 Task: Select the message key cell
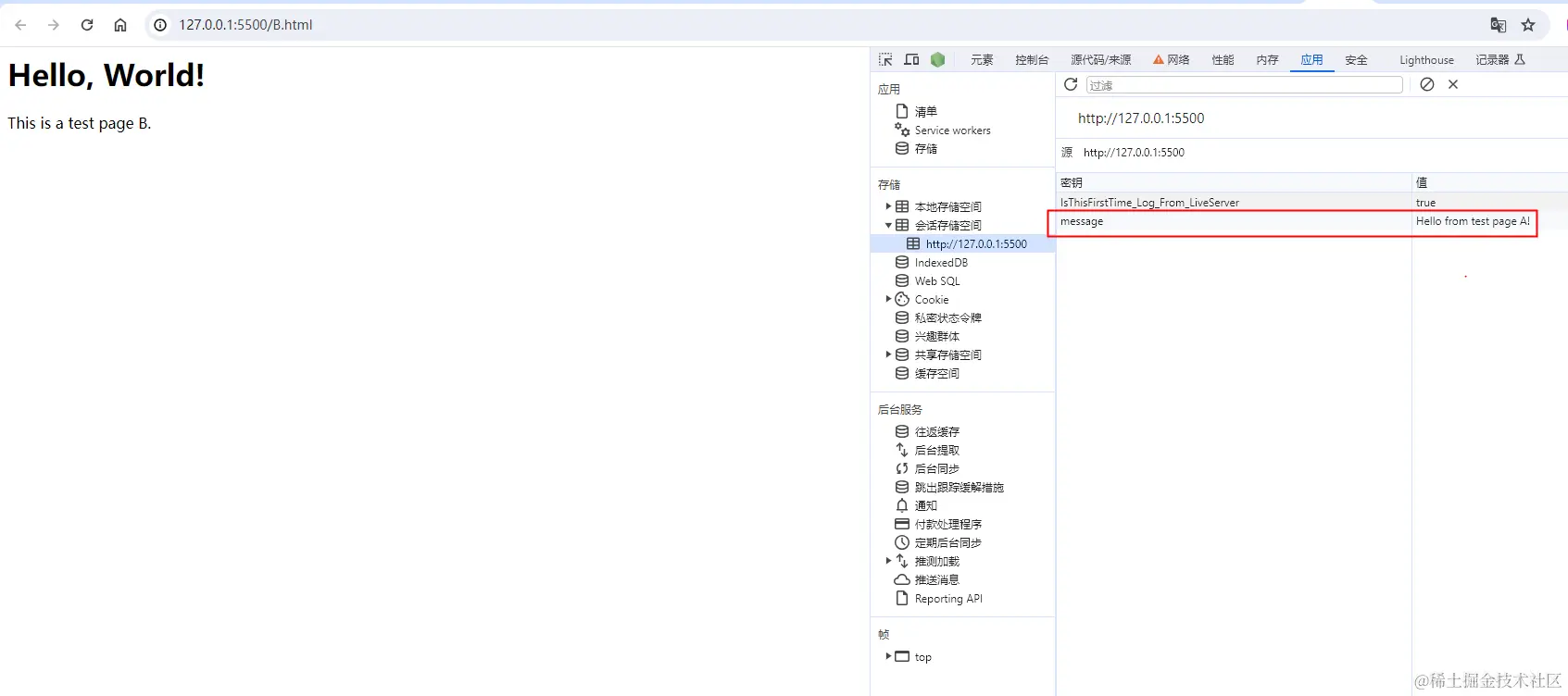(1234, 221)
